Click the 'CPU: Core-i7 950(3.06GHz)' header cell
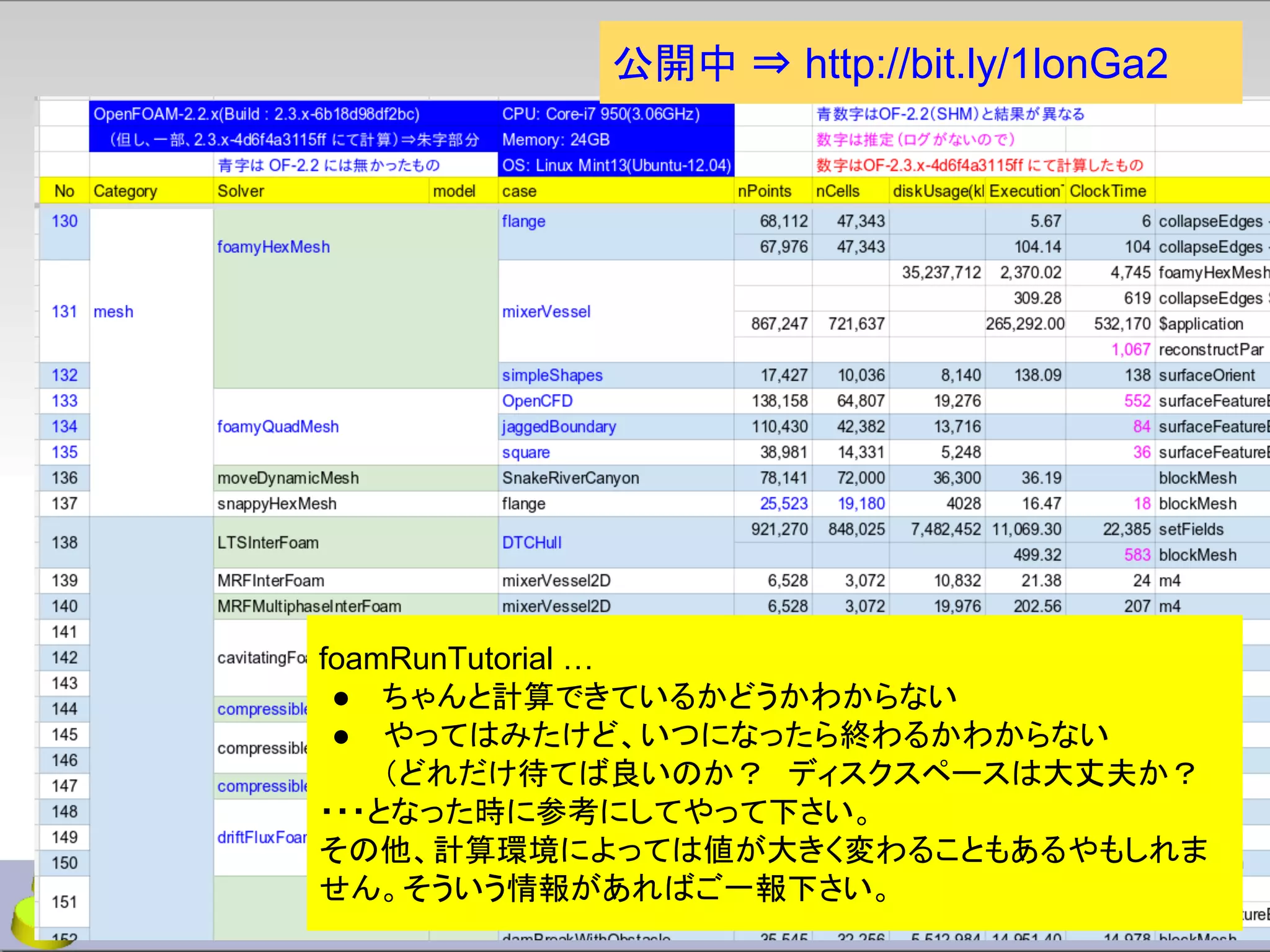This screenshot has width=1270, height=952. click(x=616, y=114)
